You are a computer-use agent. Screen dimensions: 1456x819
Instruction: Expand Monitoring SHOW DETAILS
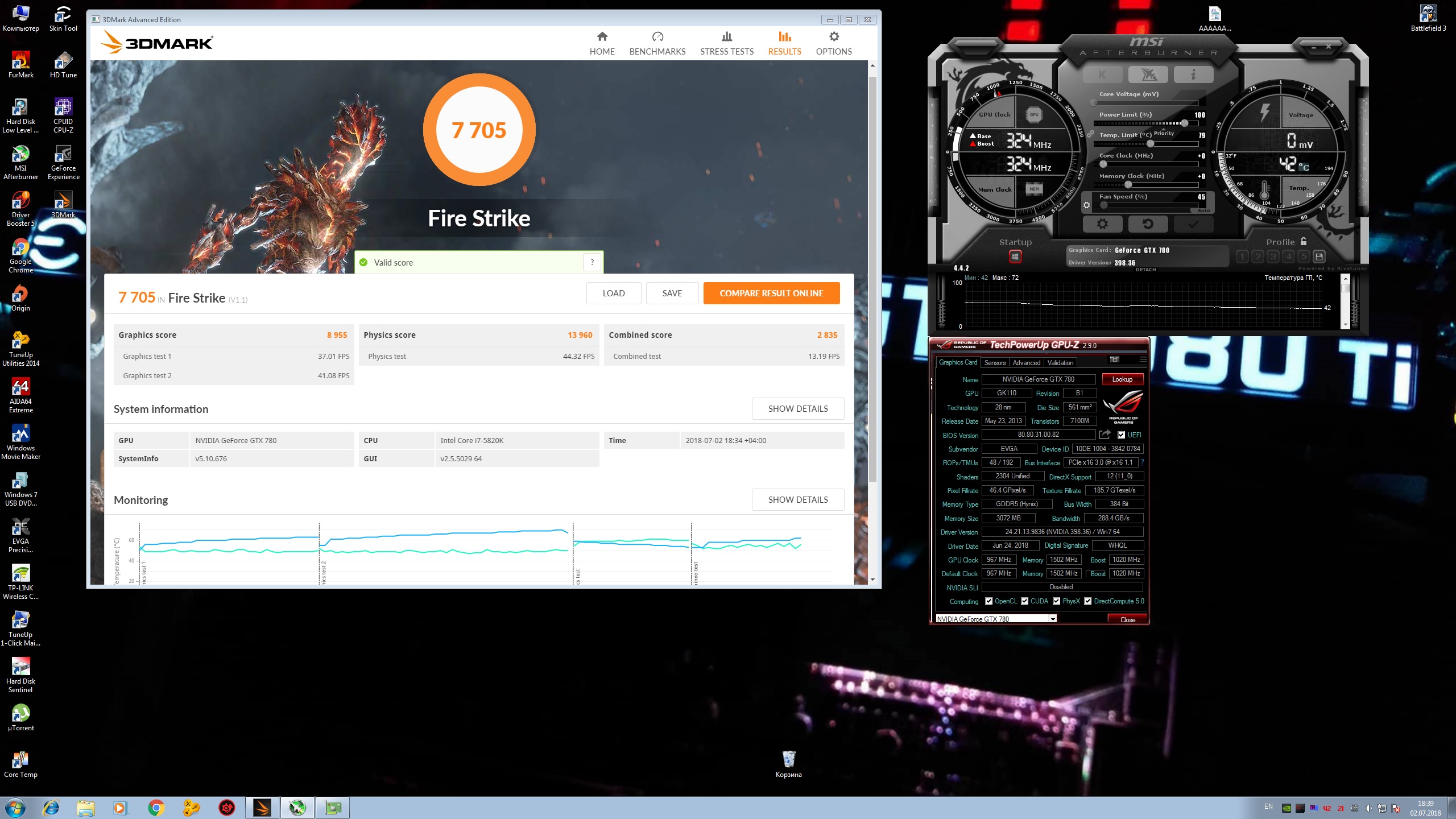[x=797, y=500]
